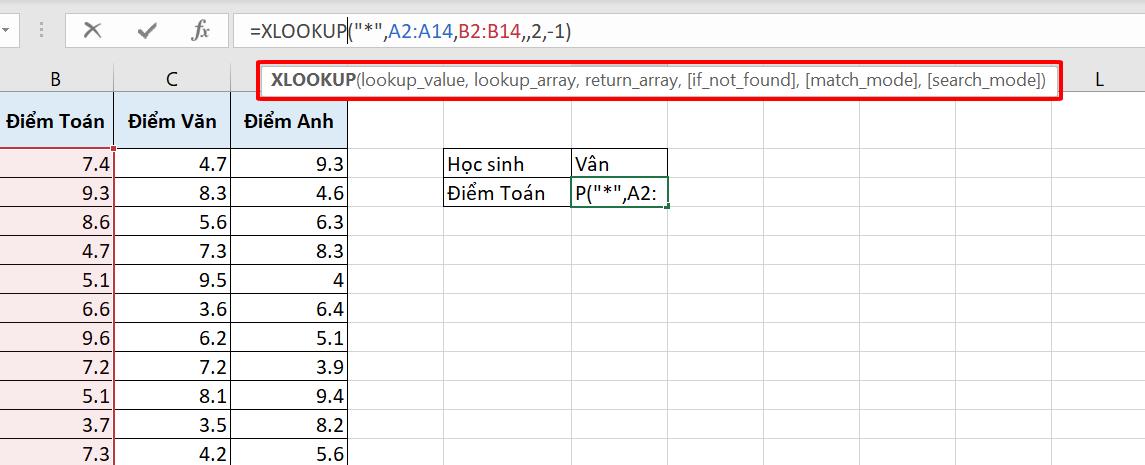The image size is (1145, 465).
Task: Select cell with value 3.9
Action: tap(288, 367)
